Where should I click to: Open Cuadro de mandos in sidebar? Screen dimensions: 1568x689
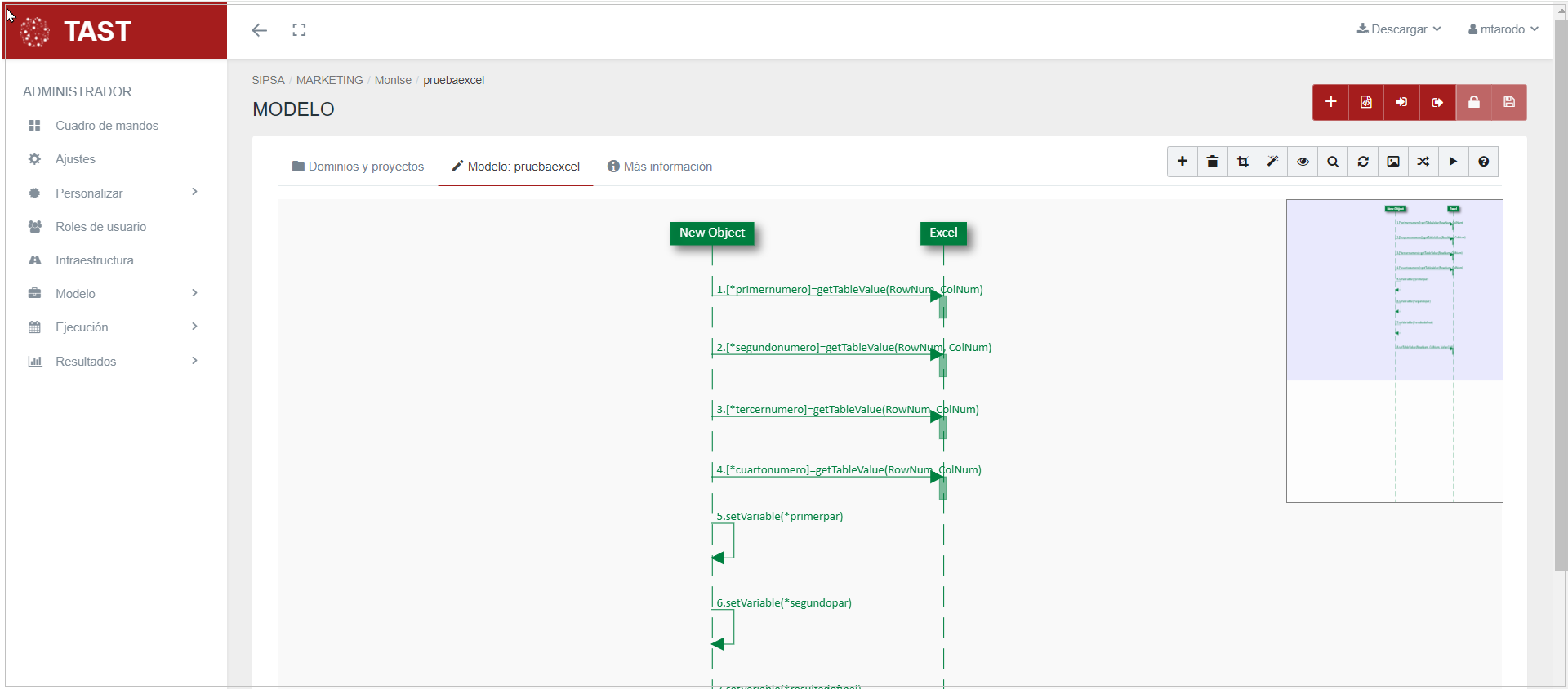106,126
